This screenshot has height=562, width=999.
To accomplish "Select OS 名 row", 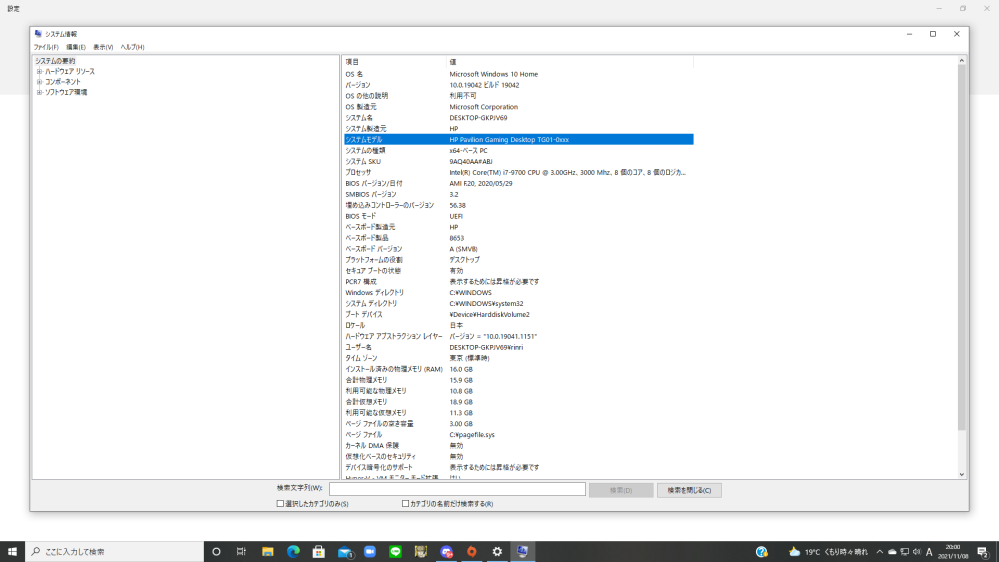I will pyautogui.click(x=518, y=74).
